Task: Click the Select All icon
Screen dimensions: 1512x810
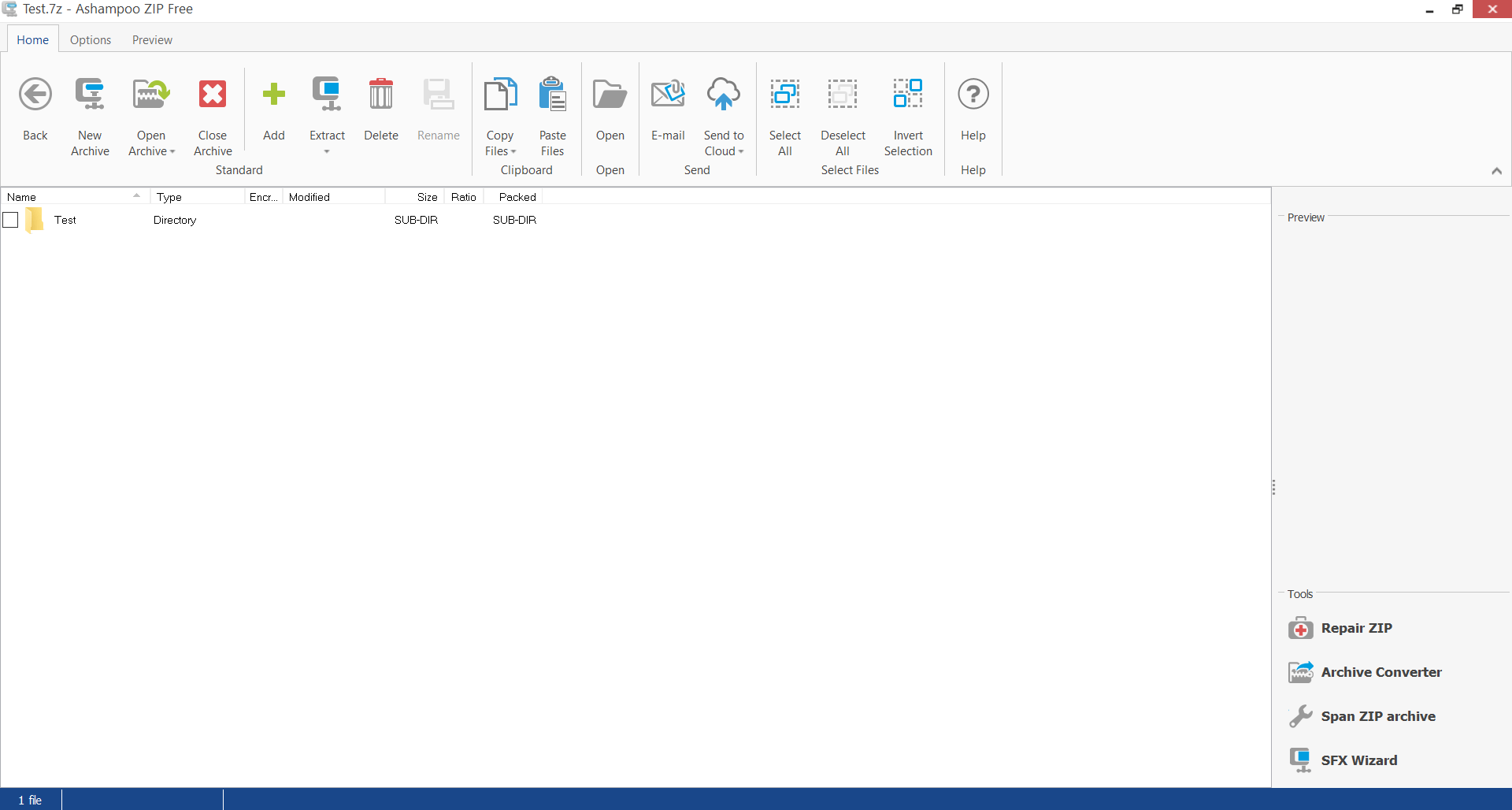Action: pos(784,94)
